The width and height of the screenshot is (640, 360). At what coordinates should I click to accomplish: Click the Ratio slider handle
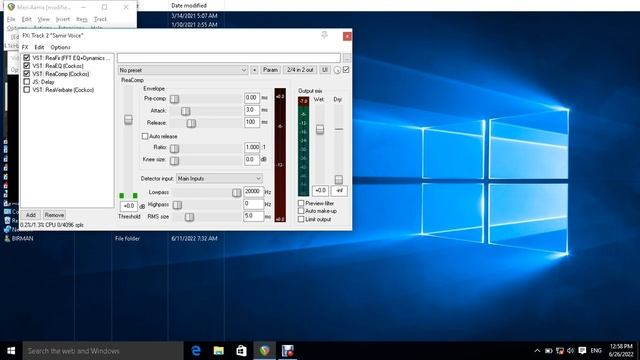click(x=174, y=148)
